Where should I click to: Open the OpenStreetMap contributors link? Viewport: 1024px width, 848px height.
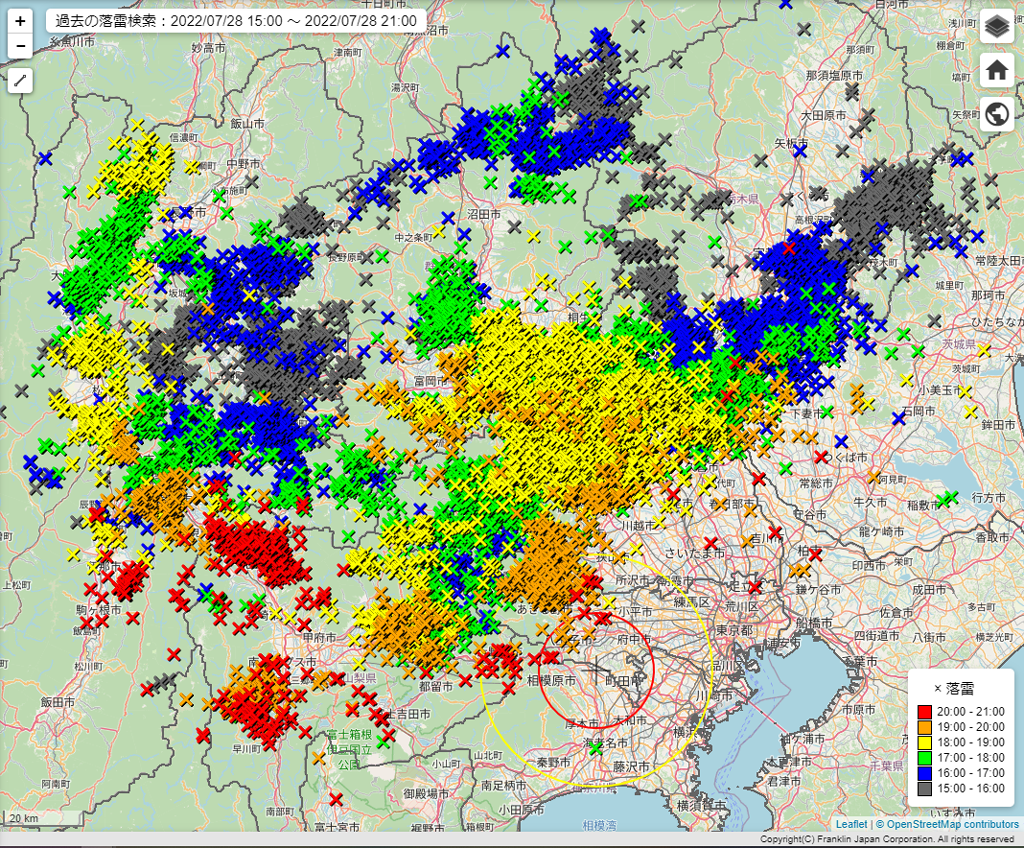tap(952, 825)
